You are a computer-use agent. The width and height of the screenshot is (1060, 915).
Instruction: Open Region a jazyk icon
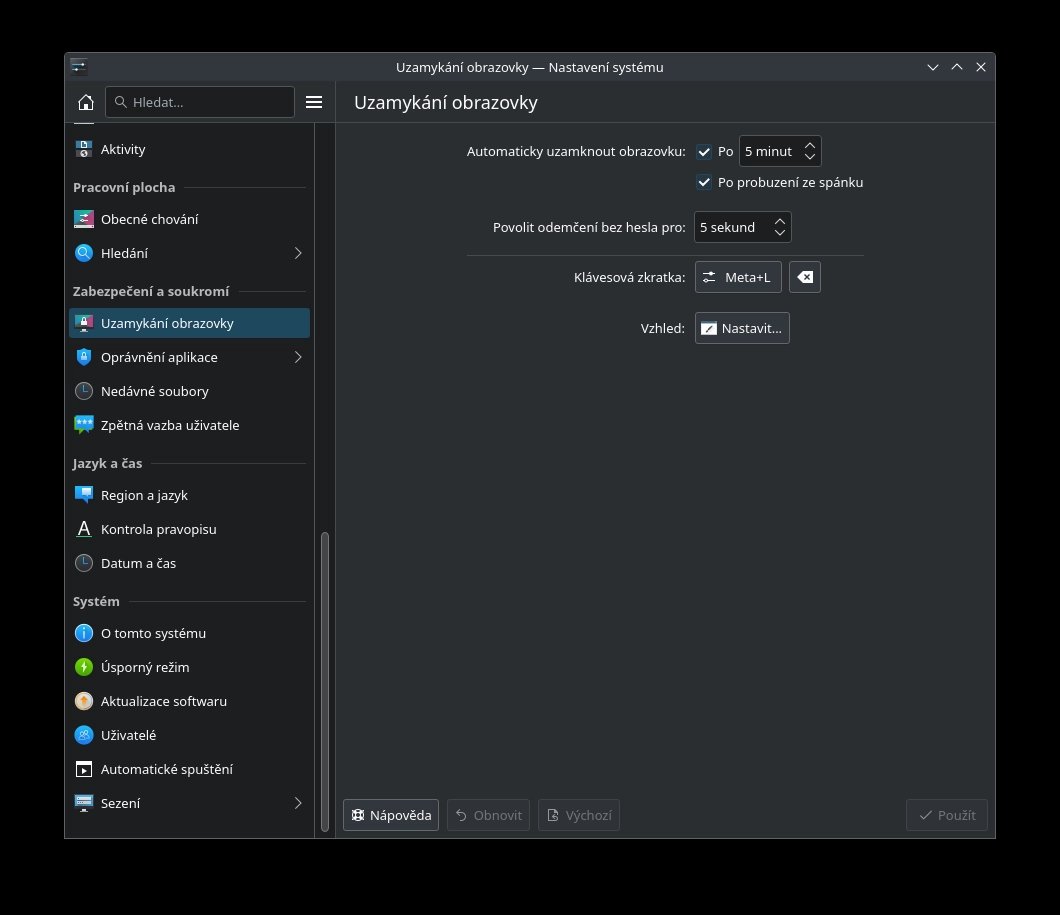[84, 495]
